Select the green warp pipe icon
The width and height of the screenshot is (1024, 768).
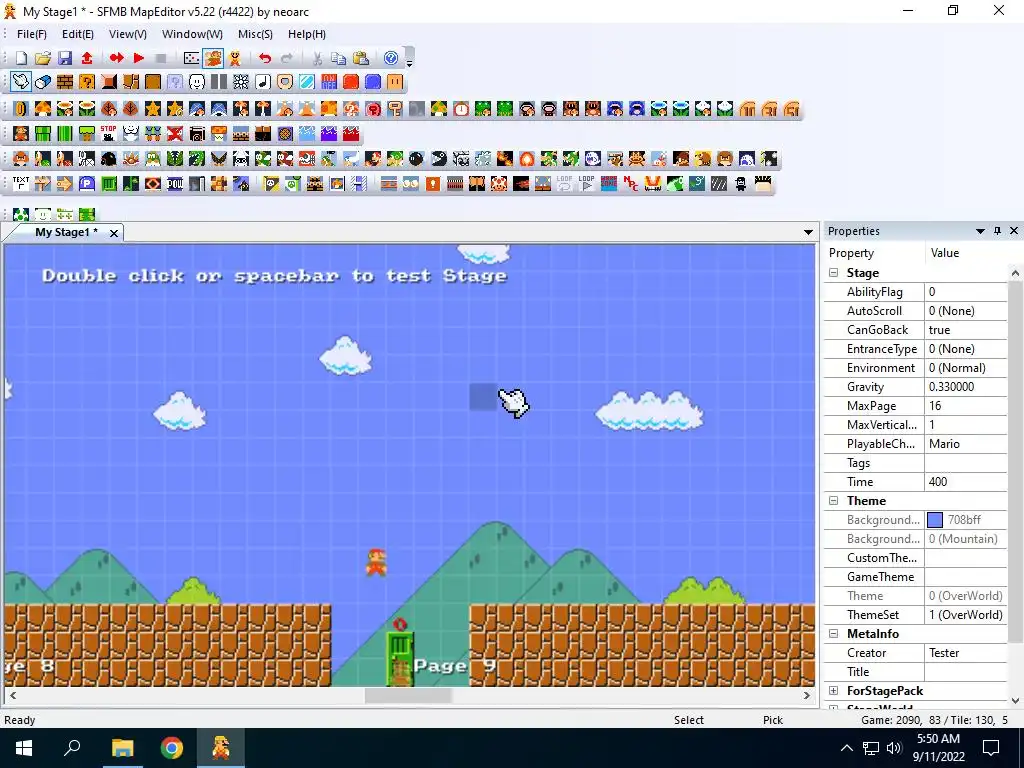click(42, 134)
